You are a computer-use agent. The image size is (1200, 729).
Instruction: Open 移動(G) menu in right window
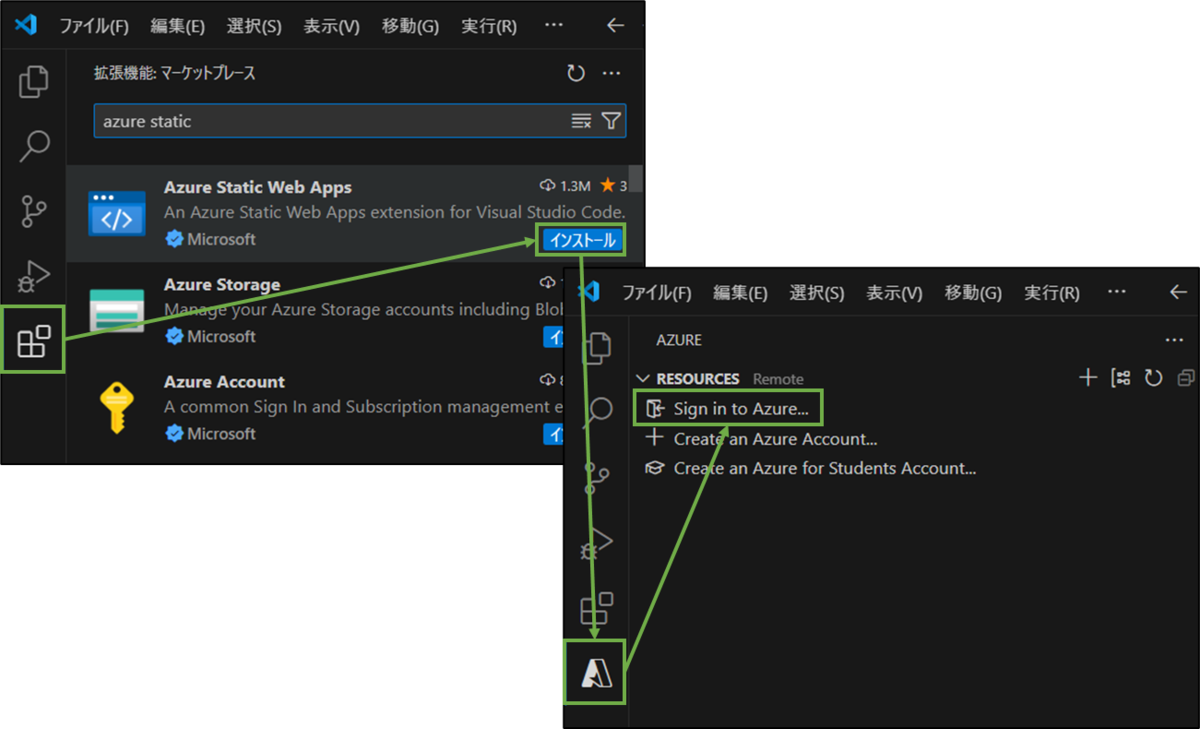point(973,293)
